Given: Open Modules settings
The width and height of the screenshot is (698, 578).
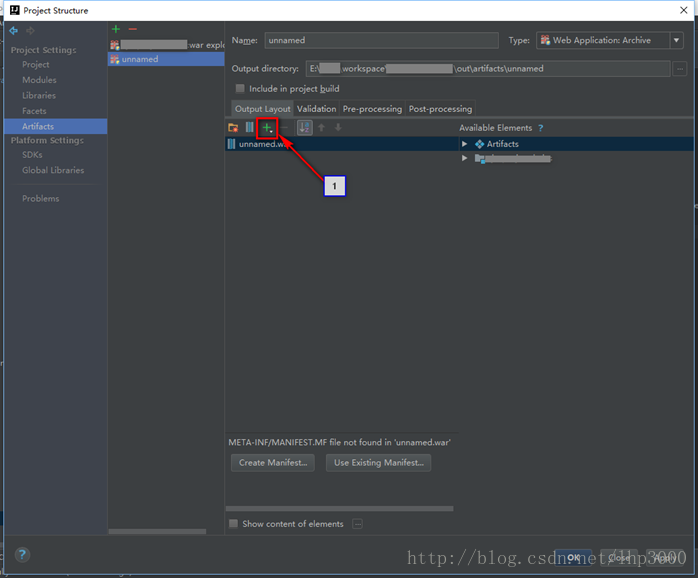Looking at the screenshot, I should coord(39,80).
